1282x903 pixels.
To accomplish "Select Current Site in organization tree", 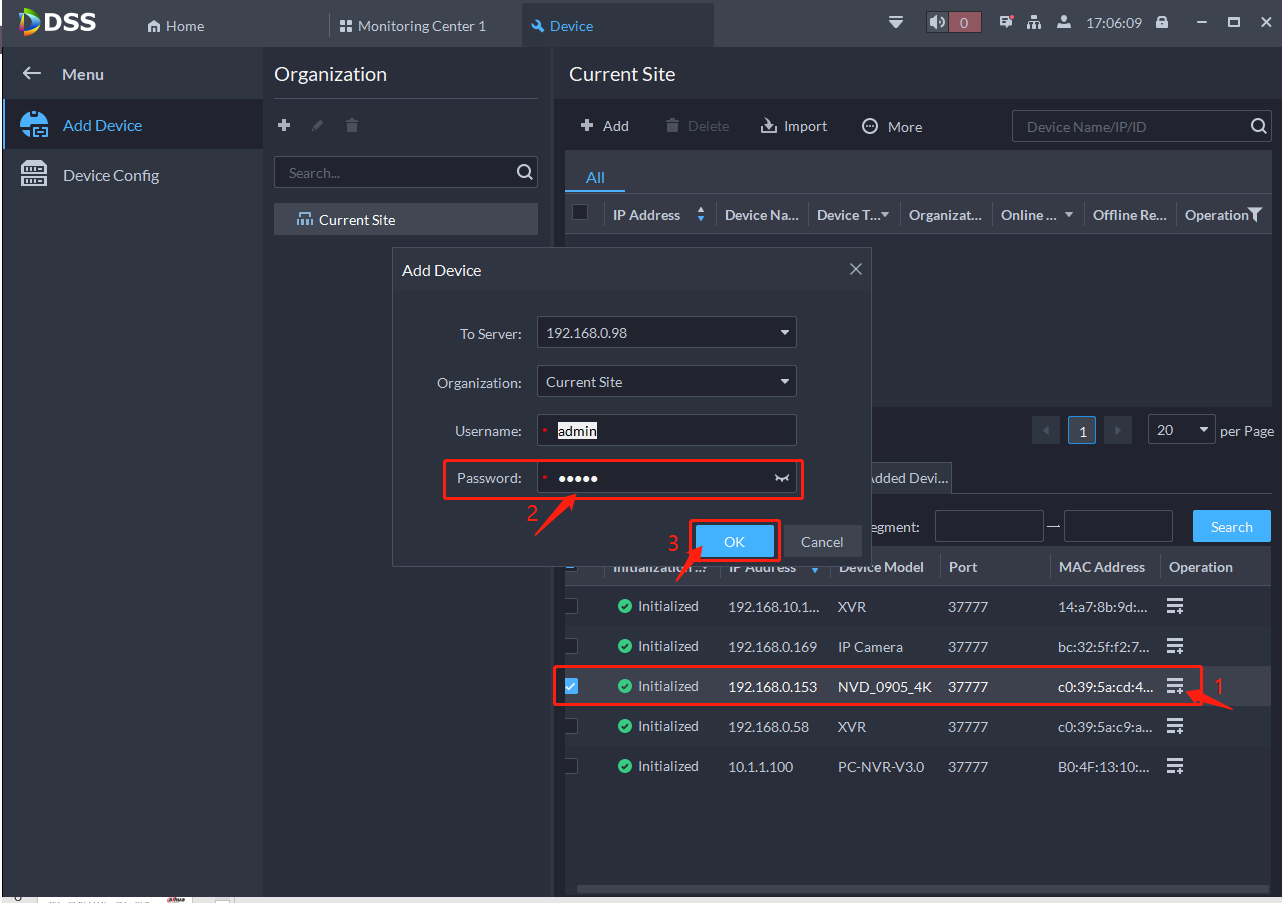I will pos(406,220).
